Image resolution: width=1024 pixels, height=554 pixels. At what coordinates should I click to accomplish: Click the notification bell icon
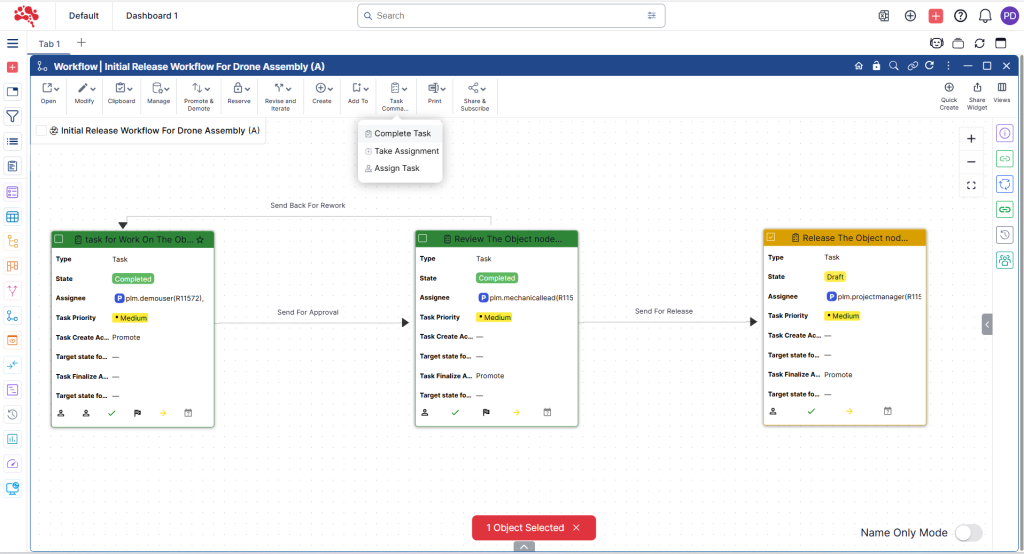click(x=985, y=16)
